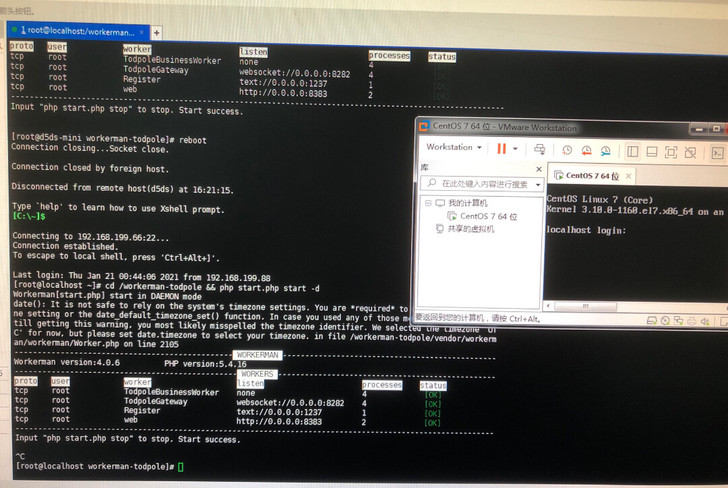This screenshot has height=488, width=728.
Task: Click the VM console horizontal scrollbar thumb
Action: coord(585,306)
